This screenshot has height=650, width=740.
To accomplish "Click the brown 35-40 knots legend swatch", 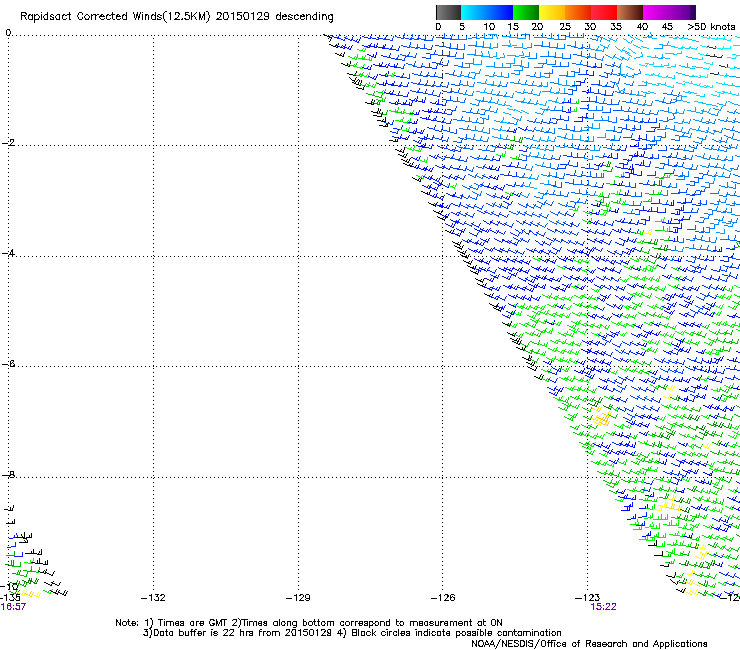I will tap(630, 12).
